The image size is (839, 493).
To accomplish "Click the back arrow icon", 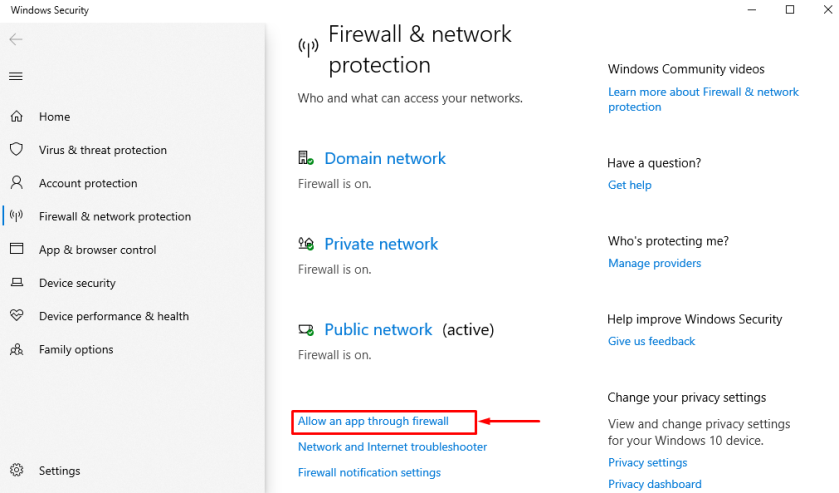I will [15, 40].
